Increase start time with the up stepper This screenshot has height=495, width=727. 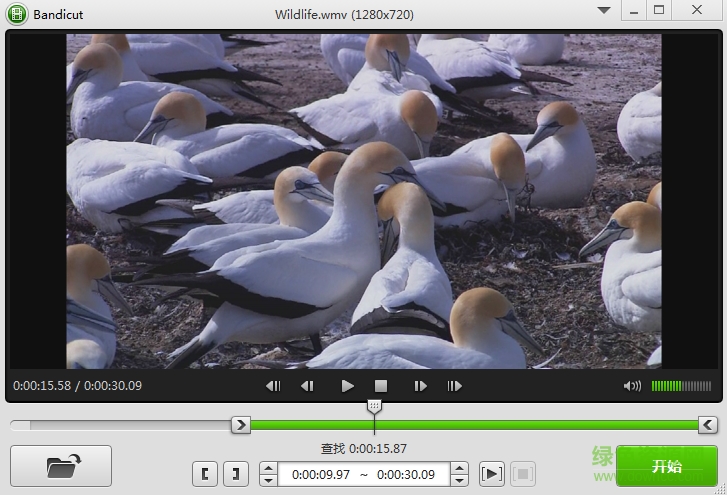(268, 468)
